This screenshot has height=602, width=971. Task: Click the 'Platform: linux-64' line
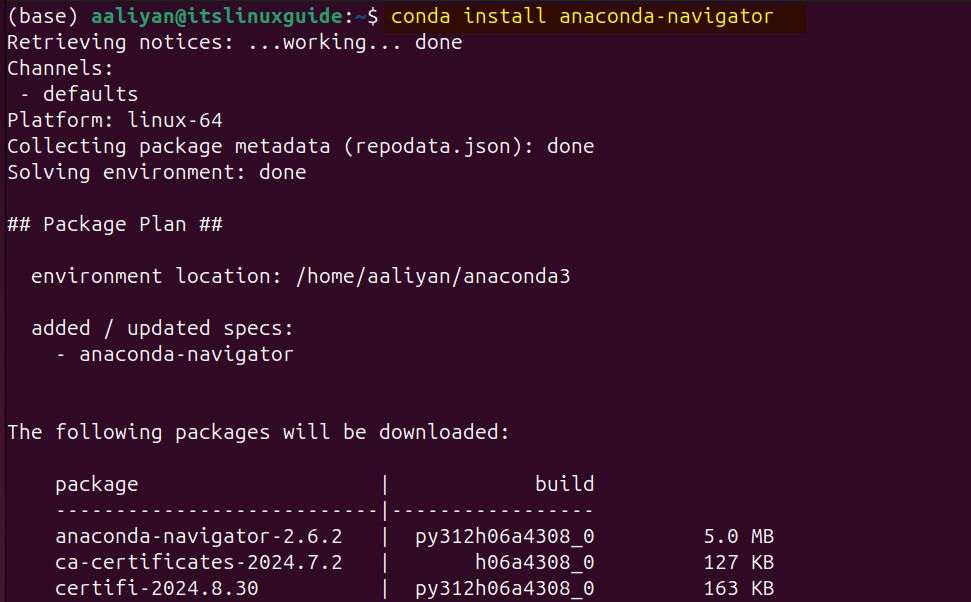click(115, 120)
